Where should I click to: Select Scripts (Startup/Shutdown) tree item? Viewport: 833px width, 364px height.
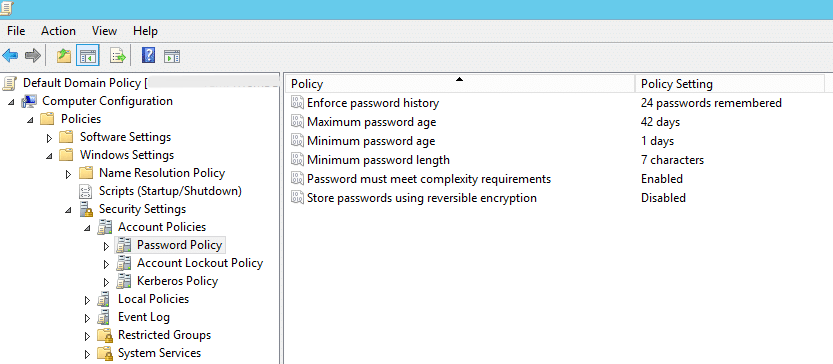coord(170,191)
